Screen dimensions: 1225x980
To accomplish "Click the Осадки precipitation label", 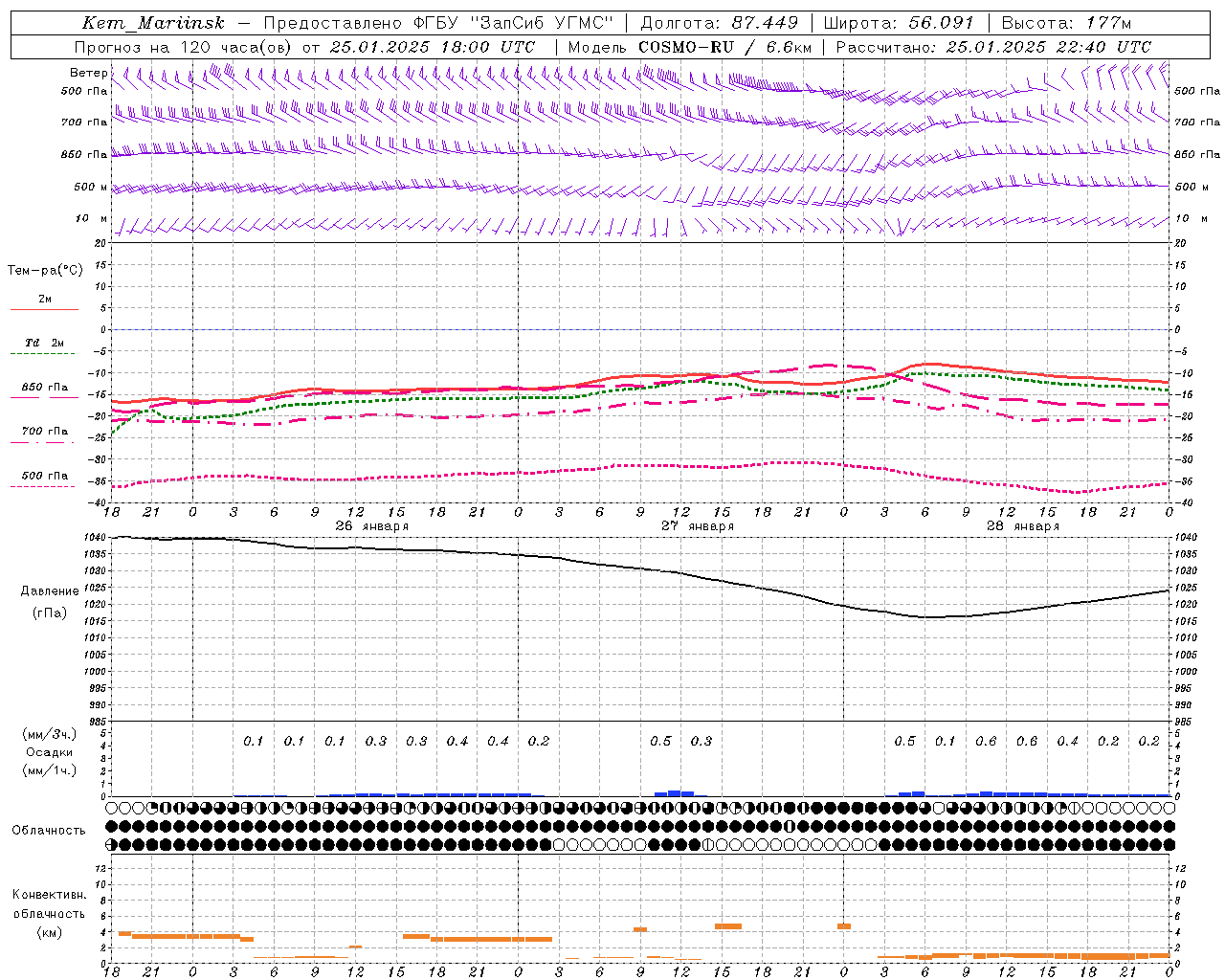I will 50,752.
